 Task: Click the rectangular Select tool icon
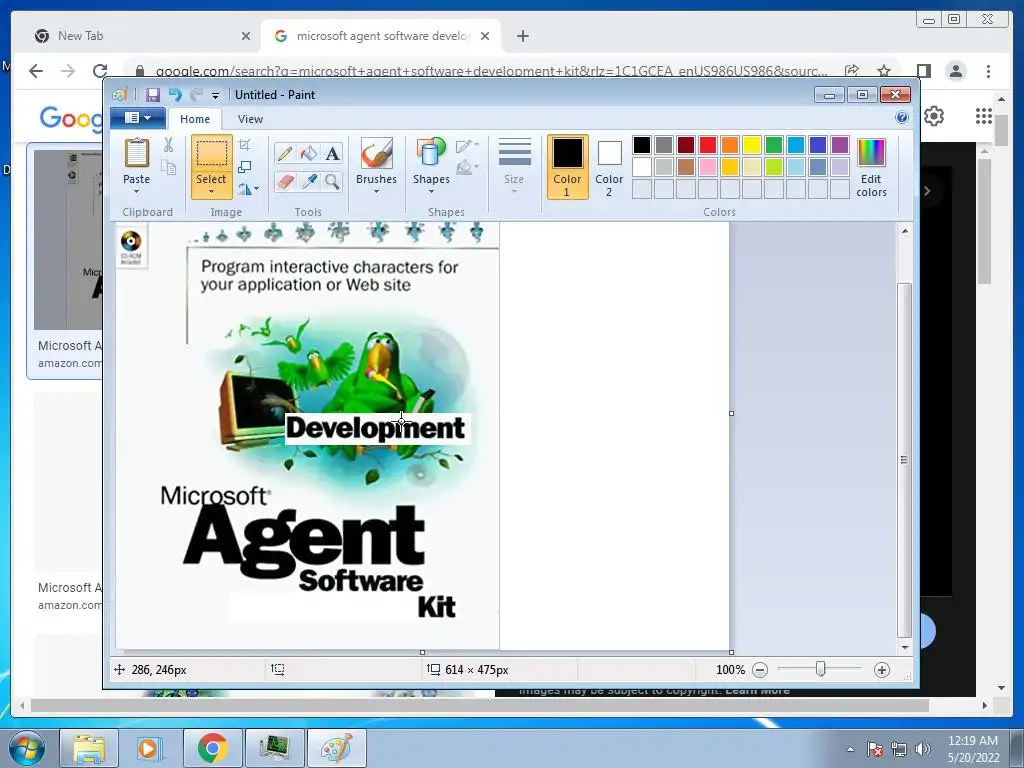[x=212, y=154]
